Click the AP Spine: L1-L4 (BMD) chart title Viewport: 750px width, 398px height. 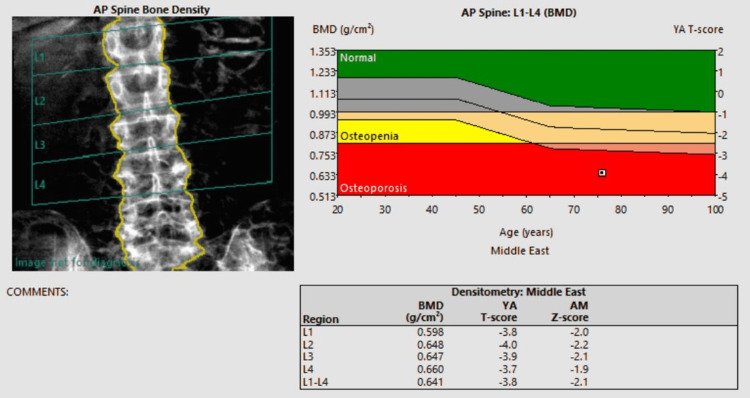point(518,13)
